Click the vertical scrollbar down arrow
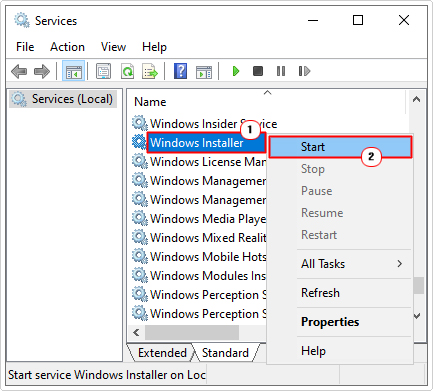The width and height of the screenshot is (433, 391). tap(417, 315)
